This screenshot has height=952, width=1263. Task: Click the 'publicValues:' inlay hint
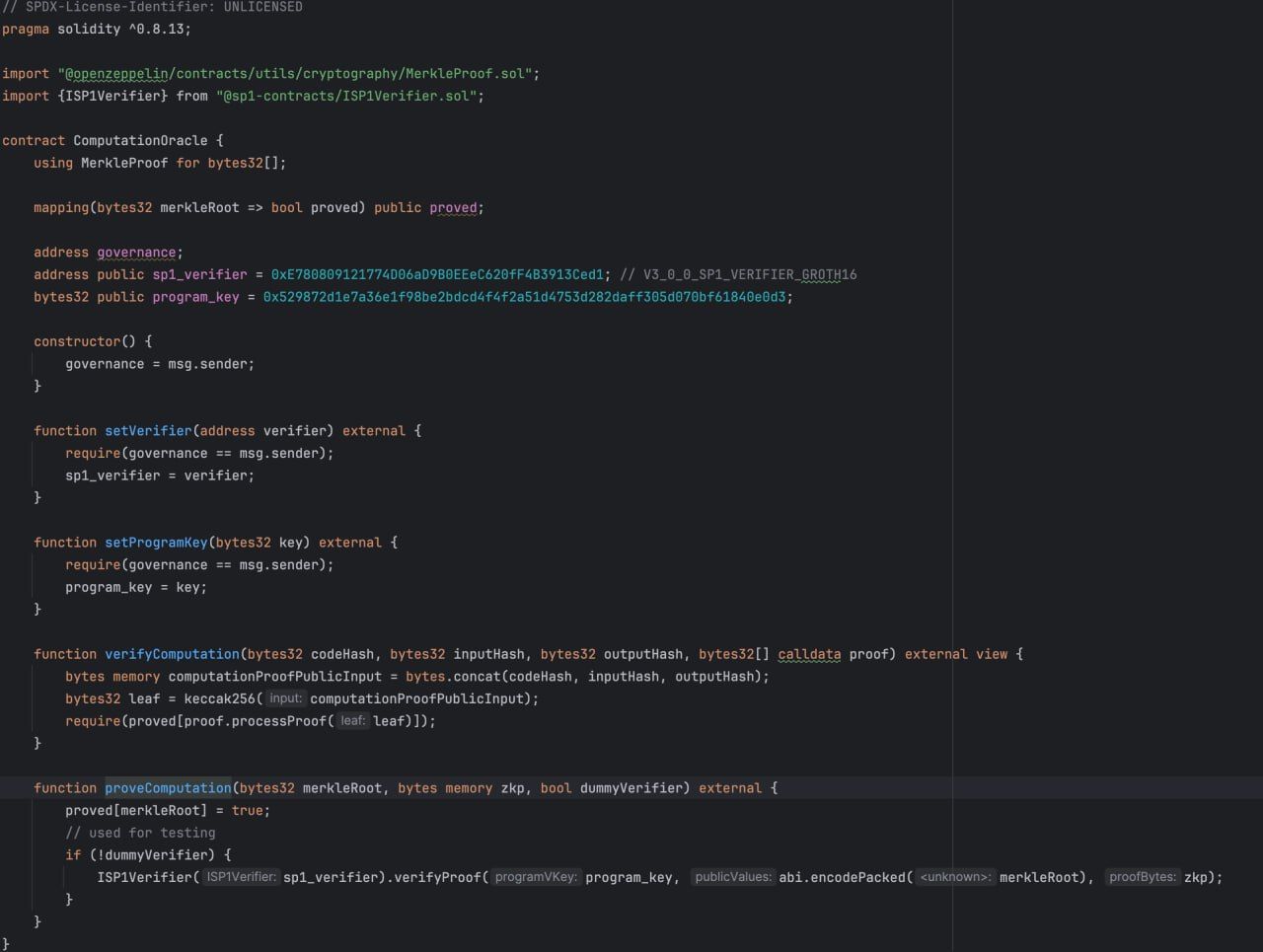[x=733, y=877]
